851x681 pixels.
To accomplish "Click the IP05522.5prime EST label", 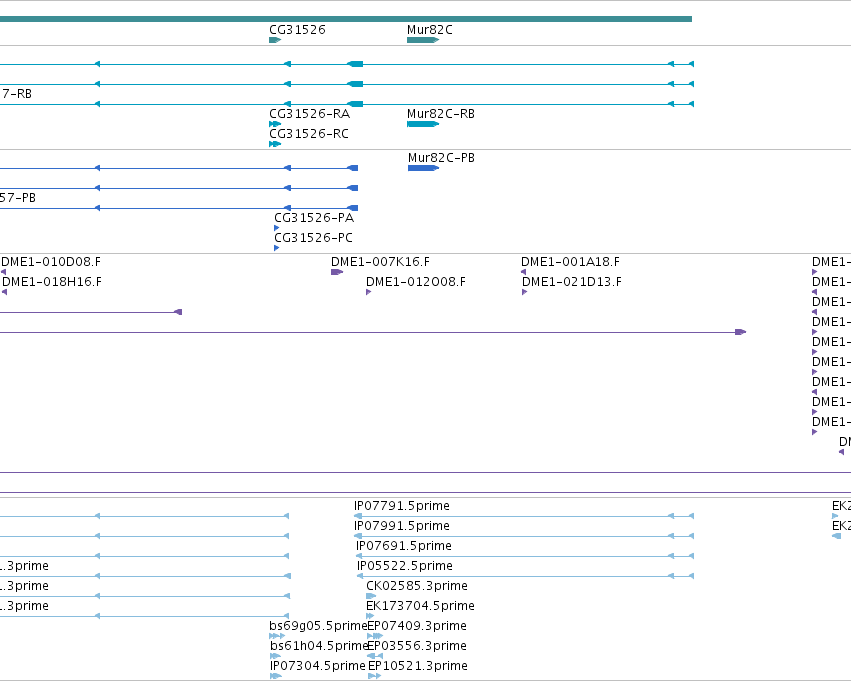I will [405, 566].
